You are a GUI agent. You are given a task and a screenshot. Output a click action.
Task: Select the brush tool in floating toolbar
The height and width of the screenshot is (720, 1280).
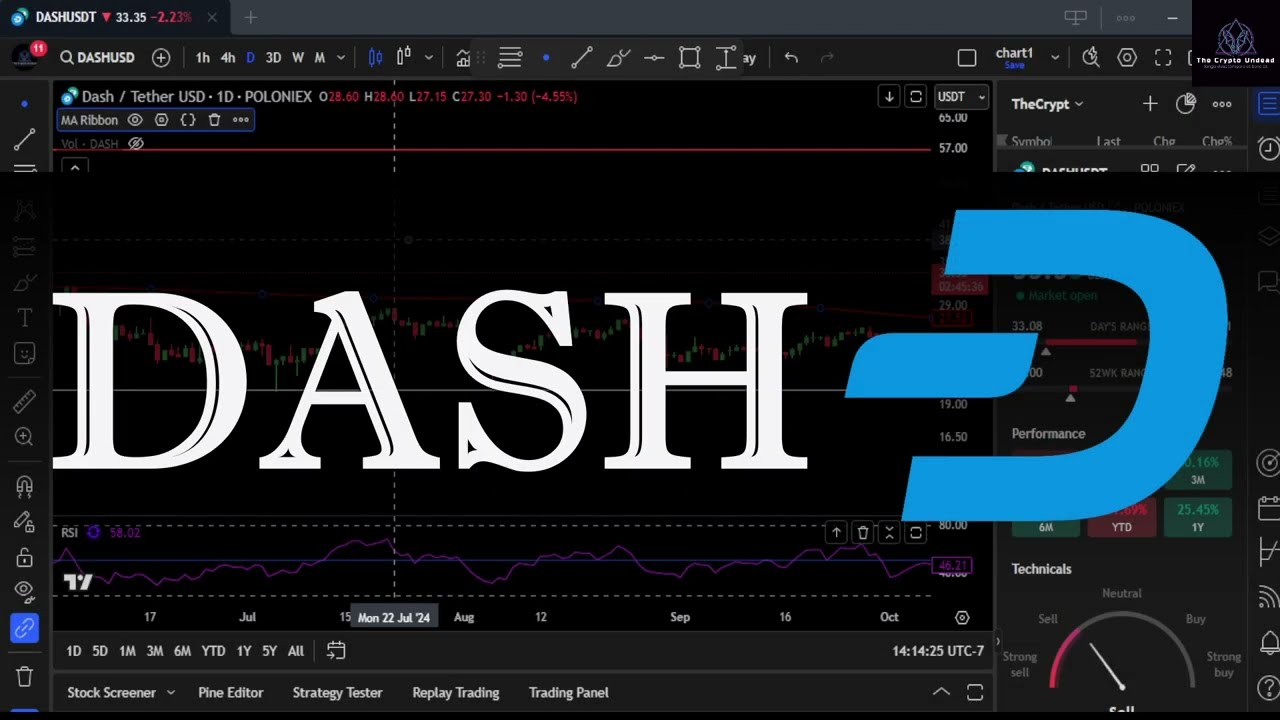[x=618, y=58]
